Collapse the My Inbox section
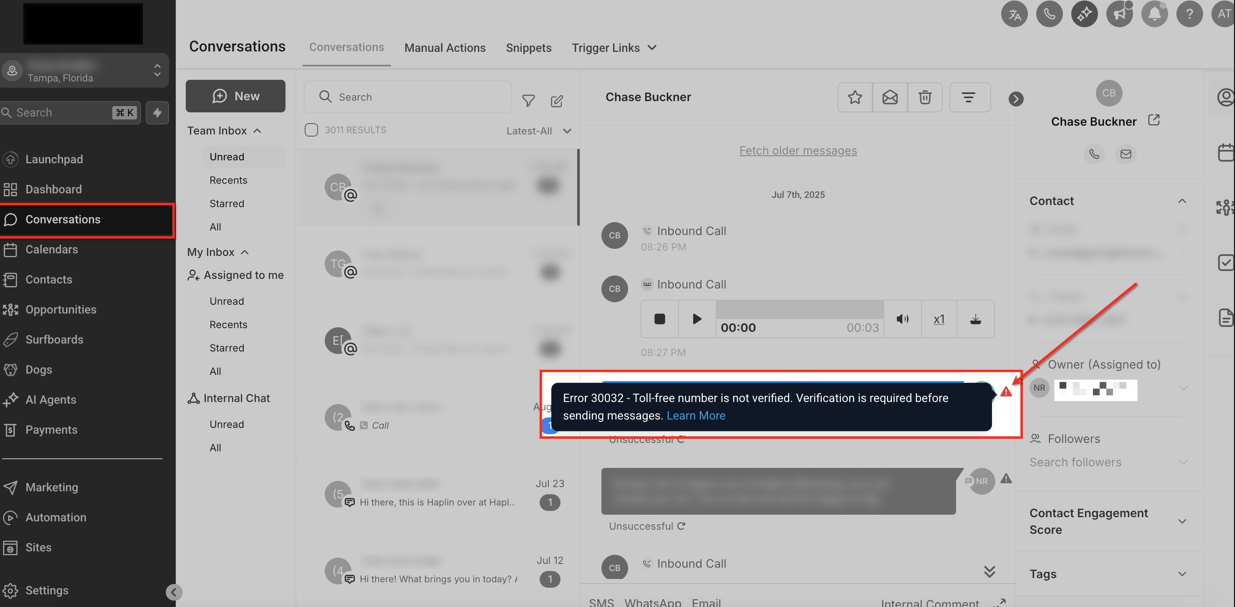1235x607 pixels. (x=244, y=252)
